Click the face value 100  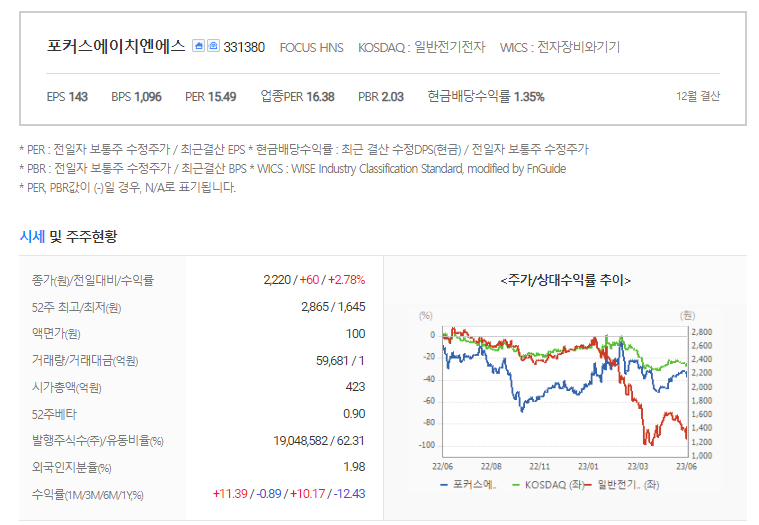[x=355, y=334]
